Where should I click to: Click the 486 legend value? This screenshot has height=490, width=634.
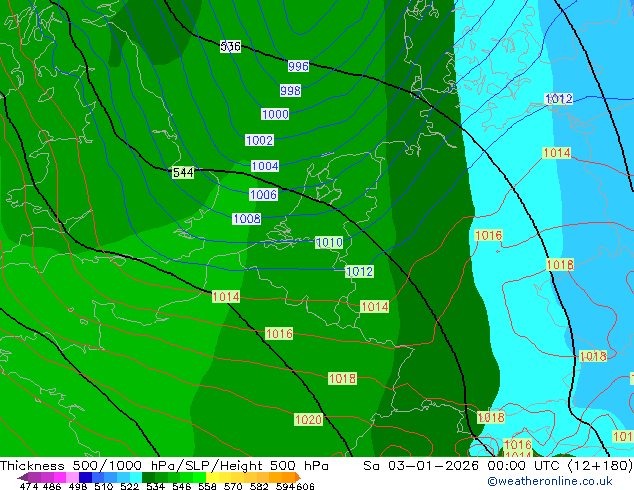click(x=52, y=486)
